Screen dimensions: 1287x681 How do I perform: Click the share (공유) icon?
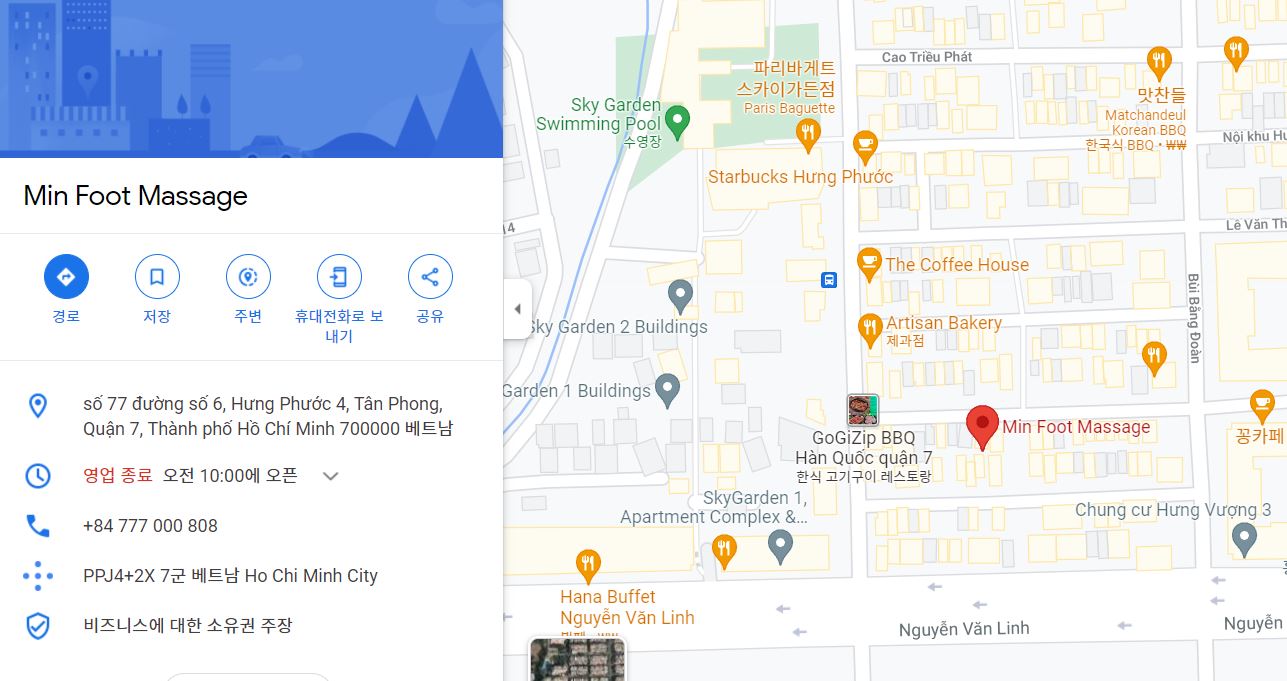coord(430,277)
